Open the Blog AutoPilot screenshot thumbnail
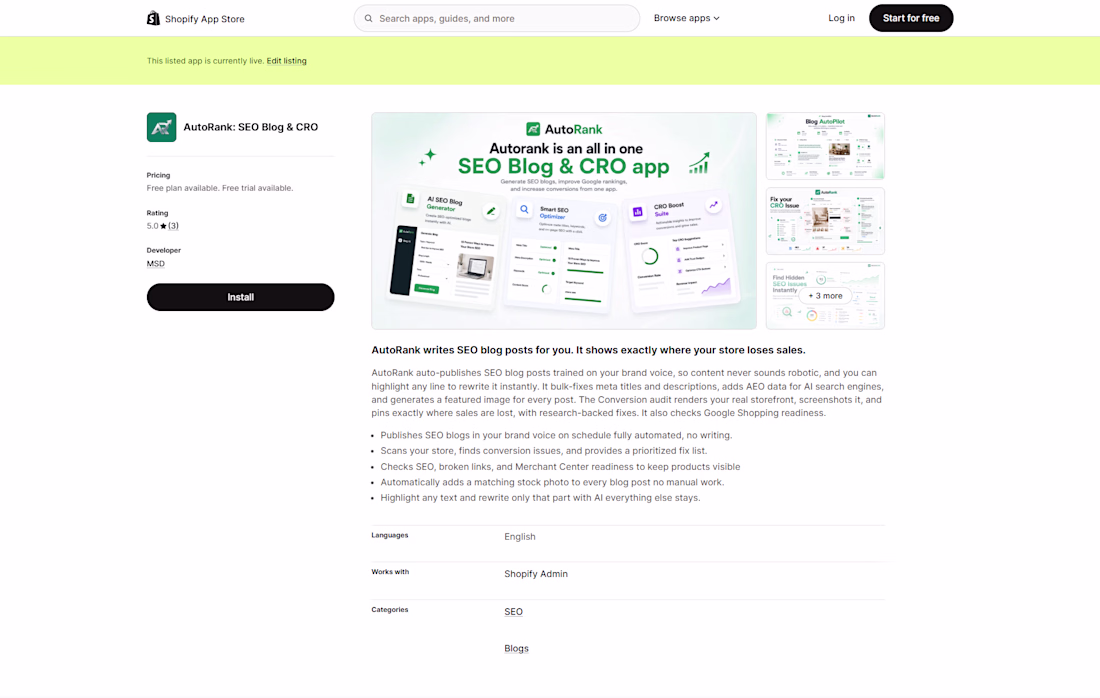1100x698 pixels. tap(825, 146)
